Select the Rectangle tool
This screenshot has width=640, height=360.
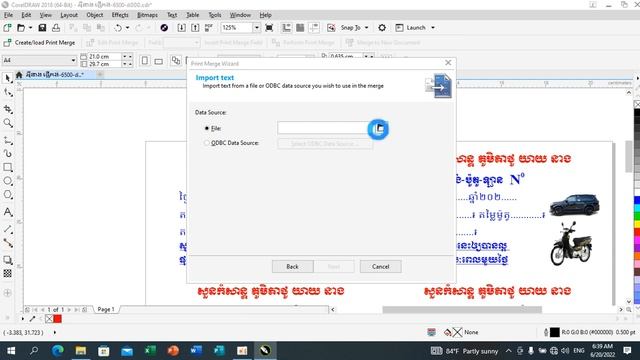pos(8,167)
